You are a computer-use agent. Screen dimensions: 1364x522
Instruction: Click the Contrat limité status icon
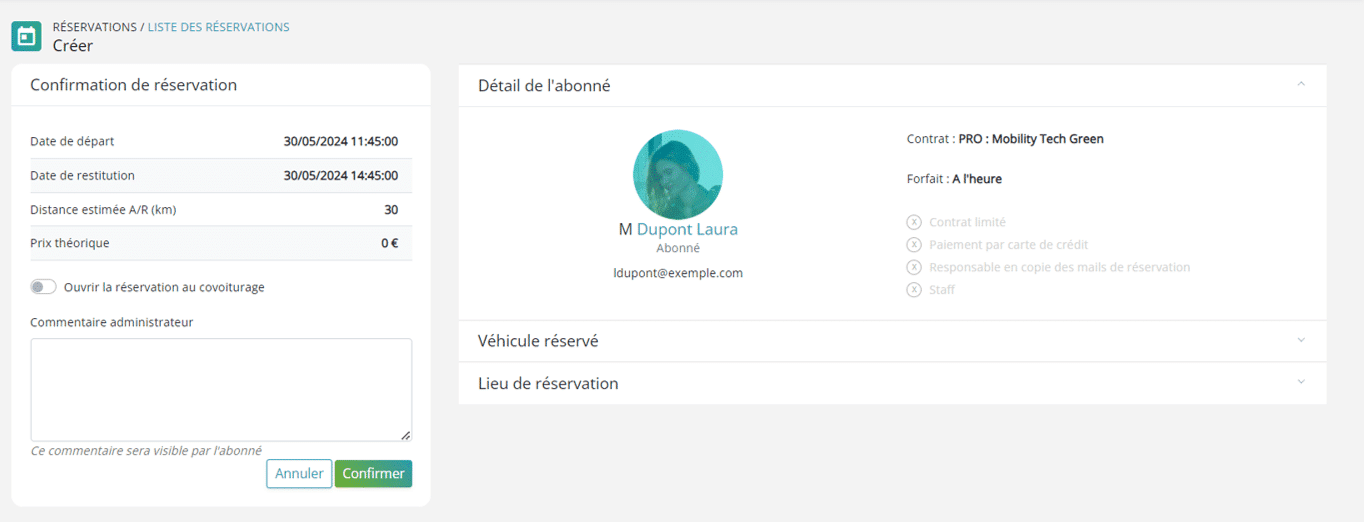(x=914, y=222)
